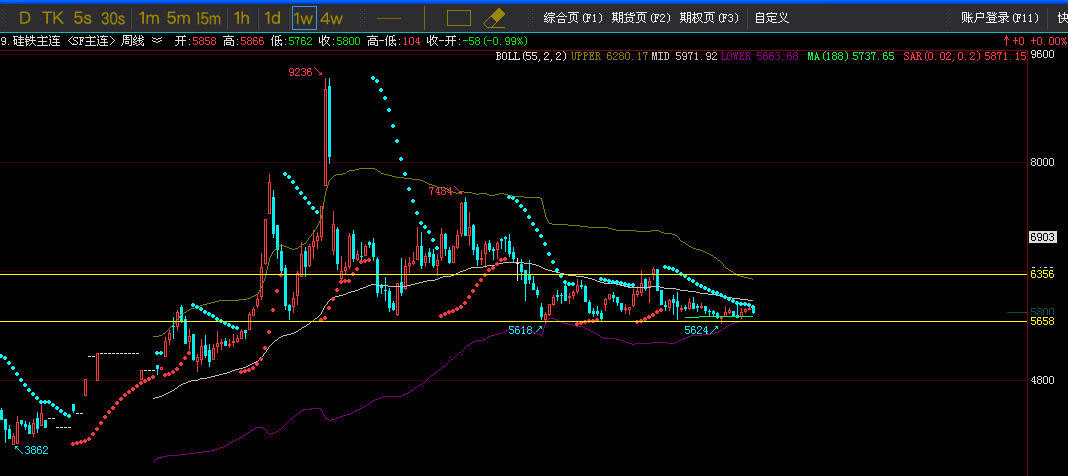1068x476 pixels.
Task: Click the close price 5800 value
Action: pyautogui.click(x=348, y=41)
